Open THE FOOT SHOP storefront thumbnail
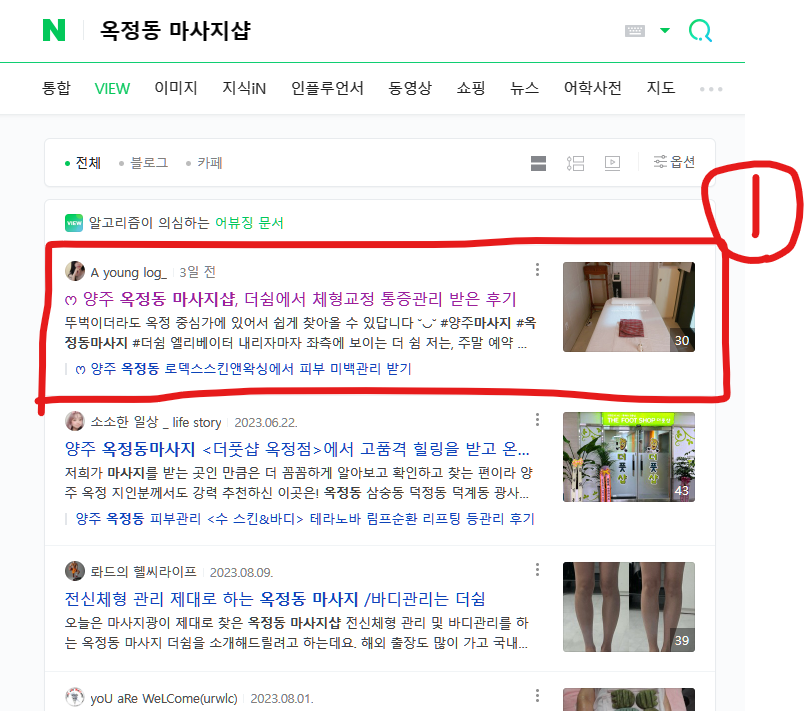The image size is (806, 711). (629, 457)
